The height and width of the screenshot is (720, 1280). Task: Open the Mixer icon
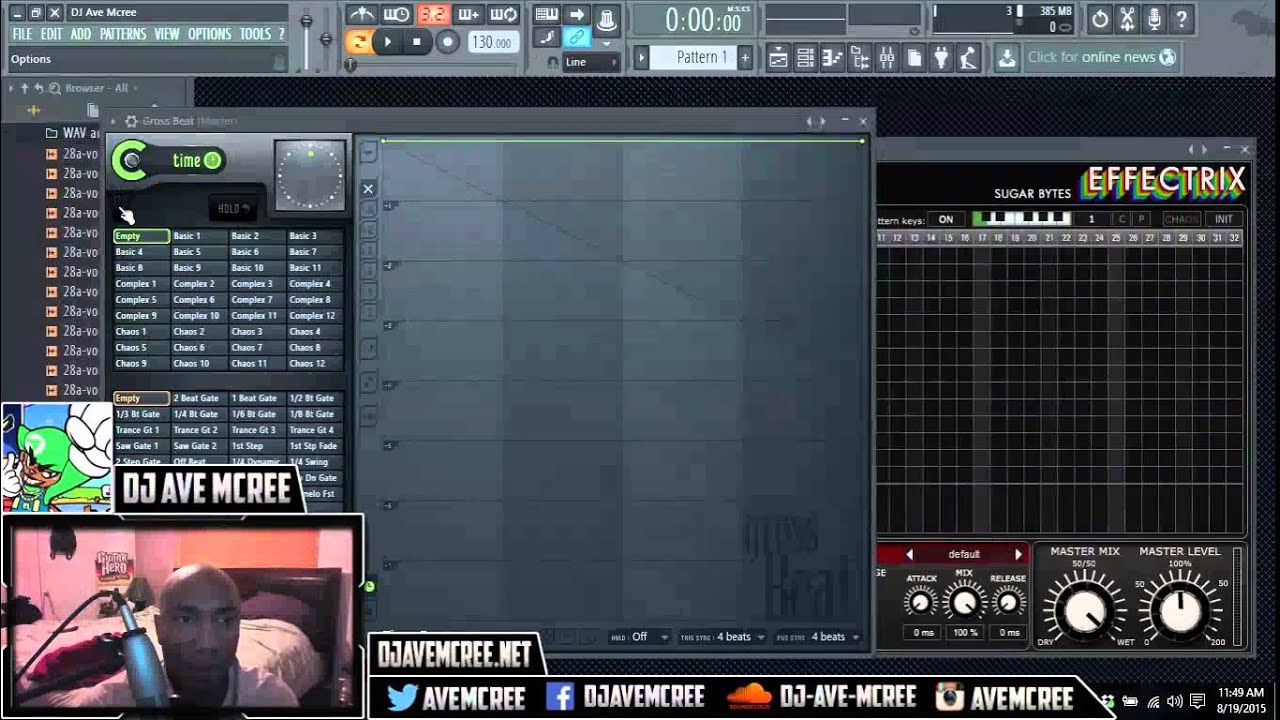[x=886, y=59]
